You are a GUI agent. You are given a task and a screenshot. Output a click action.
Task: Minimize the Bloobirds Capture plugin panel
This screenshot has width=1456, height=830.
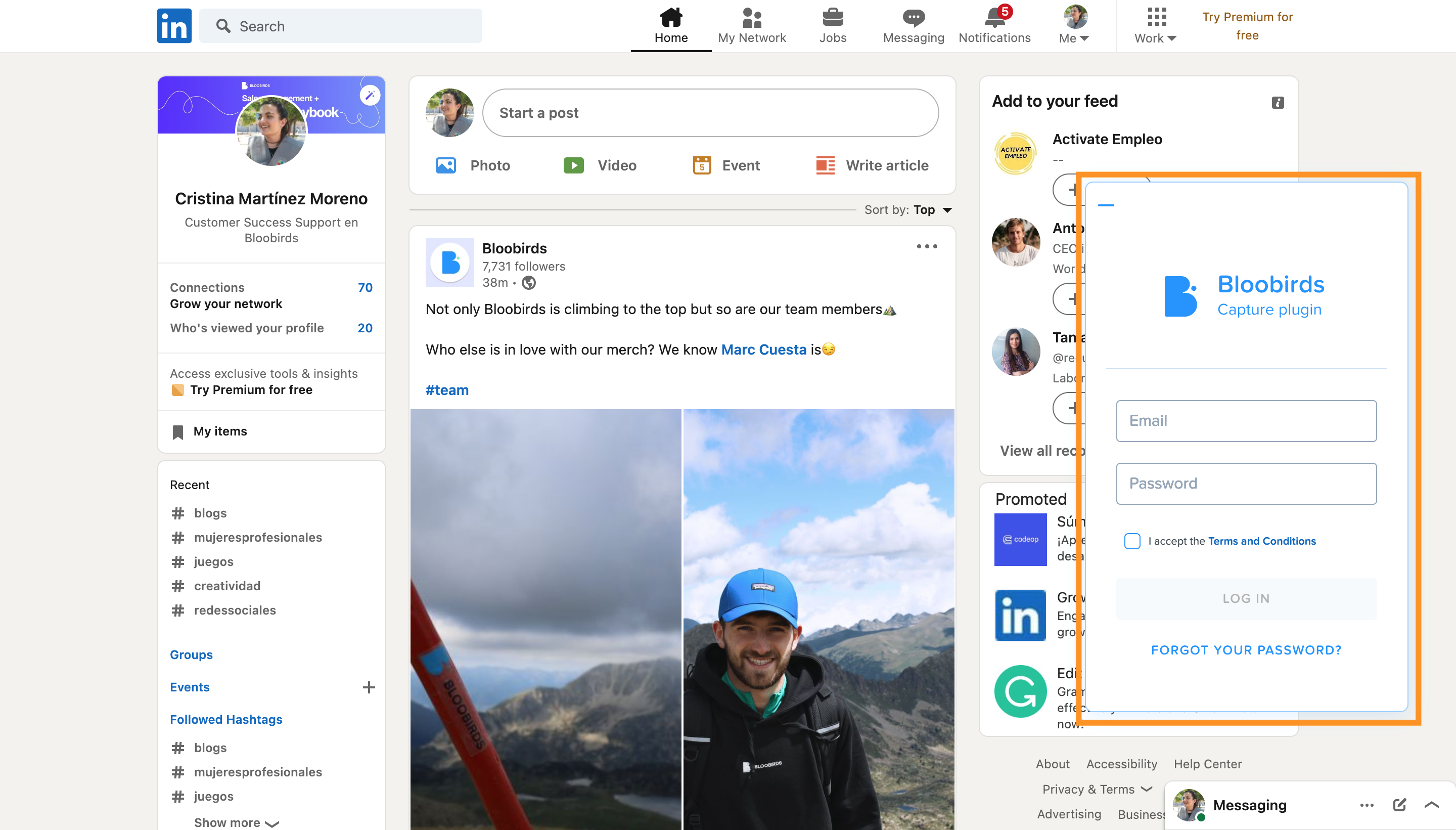(1106, 205)
